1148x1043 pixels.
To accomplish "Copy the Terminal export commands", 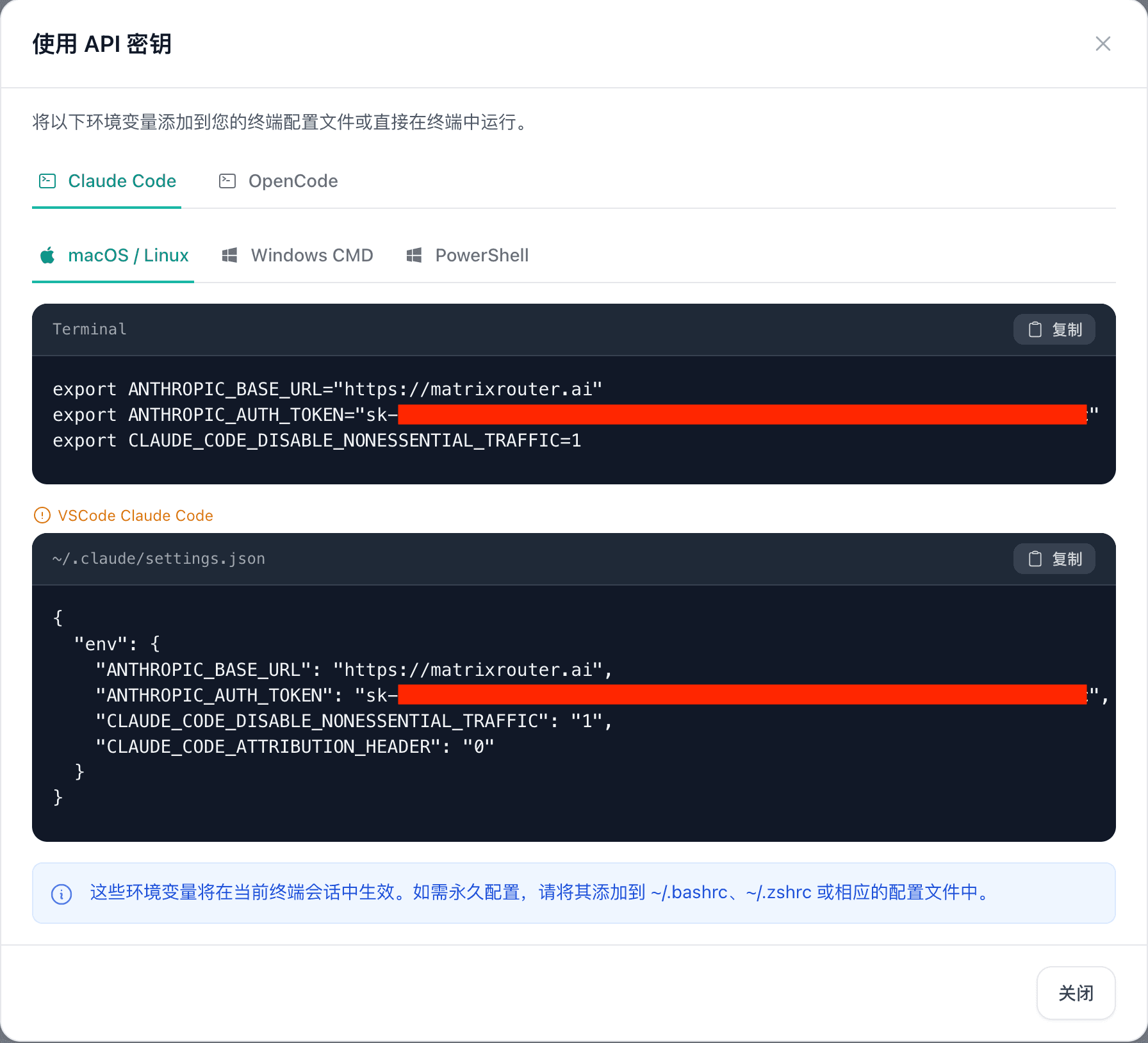I will [1054, 329].
